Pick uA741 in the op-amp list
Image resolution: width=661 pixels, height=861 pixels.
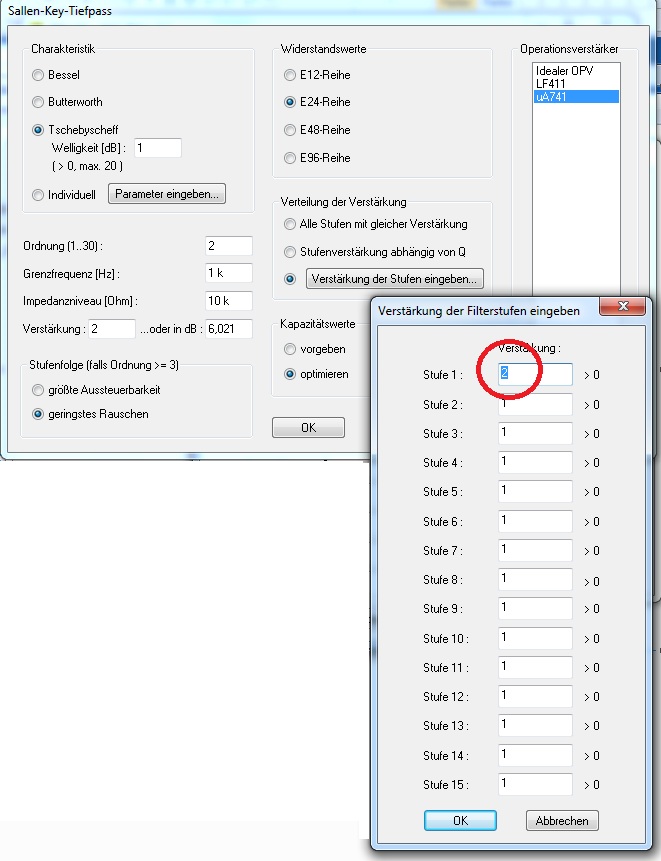tap(576, 97)
